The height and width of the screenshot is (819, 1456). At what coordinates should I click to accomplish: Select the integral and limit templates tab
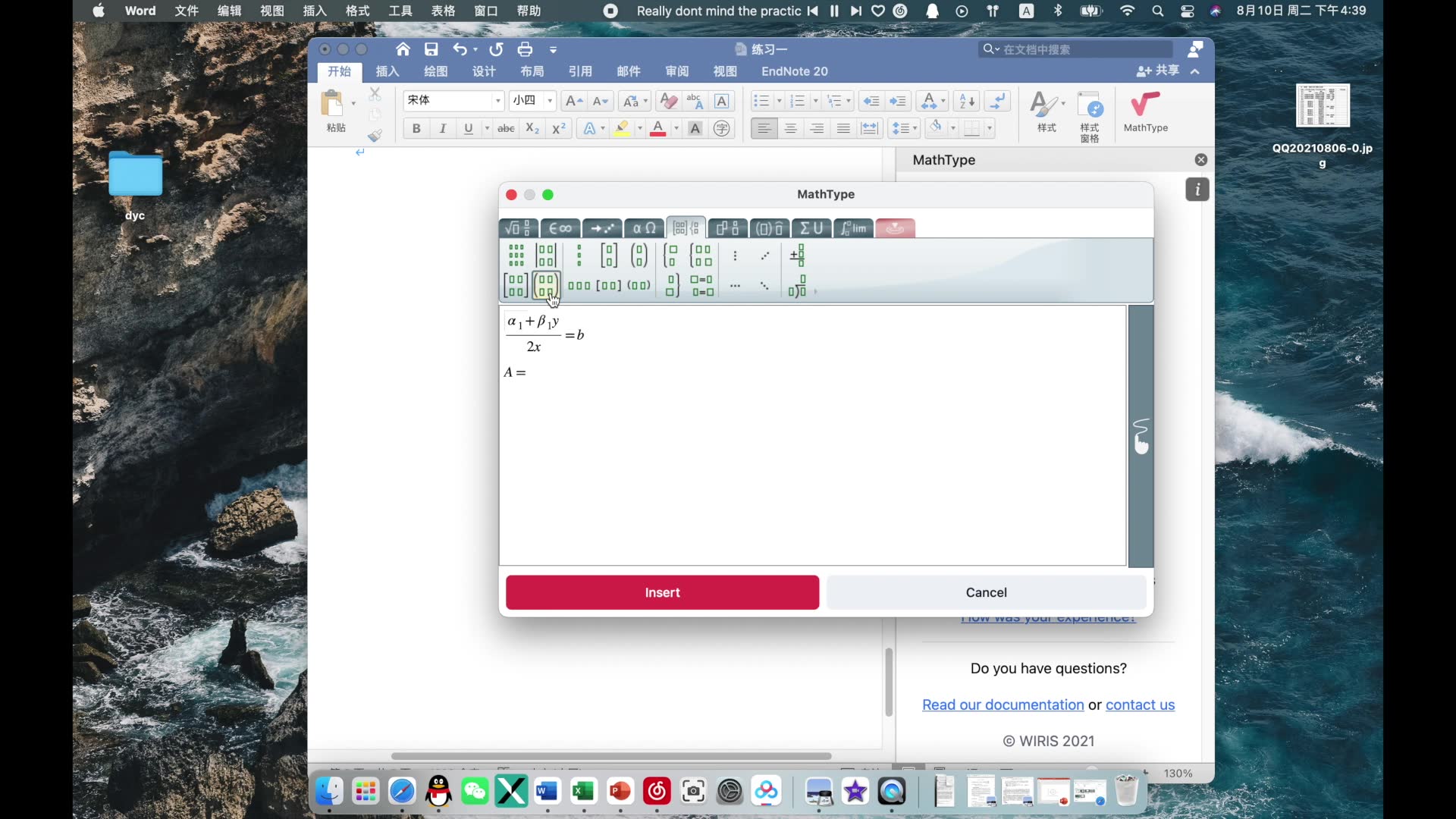tap(852, 227)
